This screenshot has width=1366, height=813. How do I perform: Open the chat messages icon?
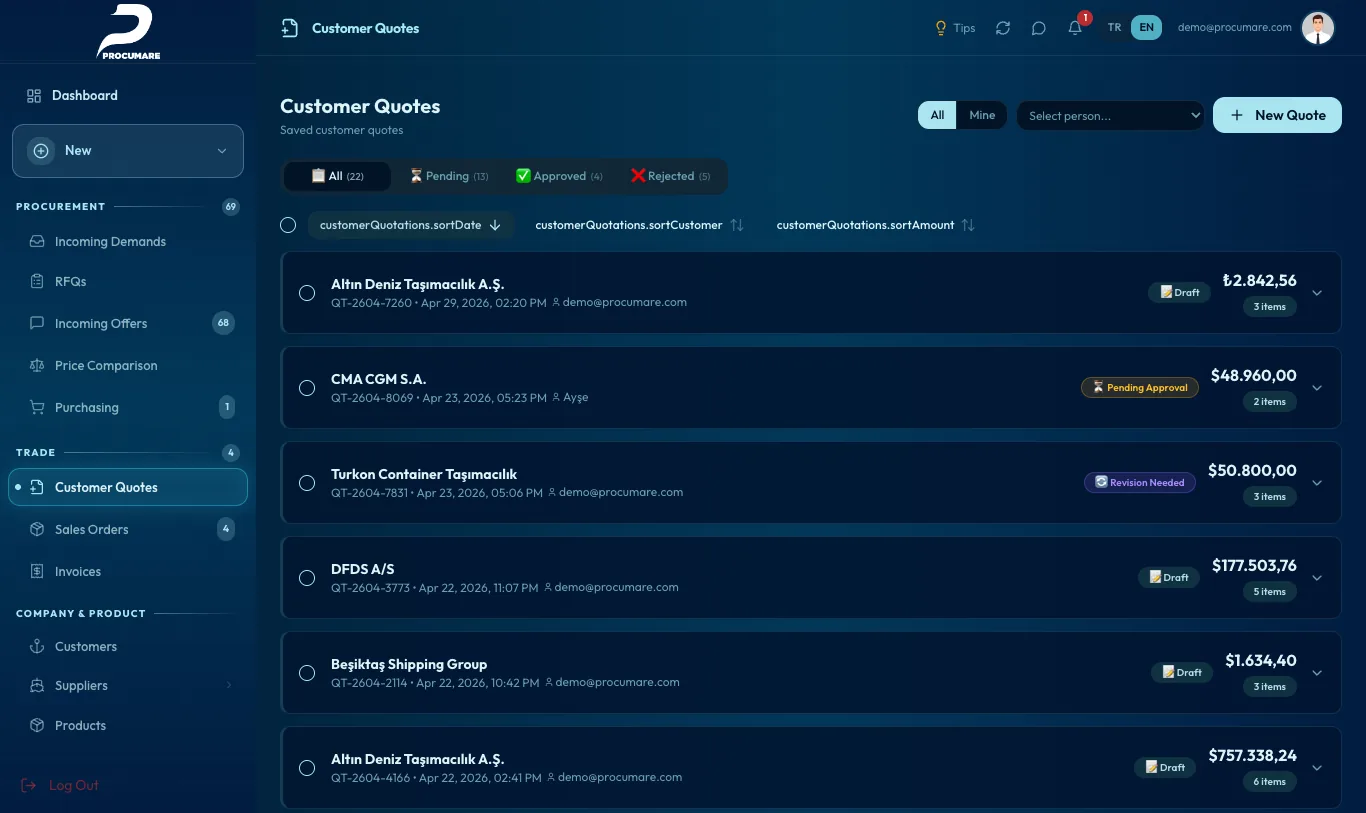click(x=1039, y=28)
